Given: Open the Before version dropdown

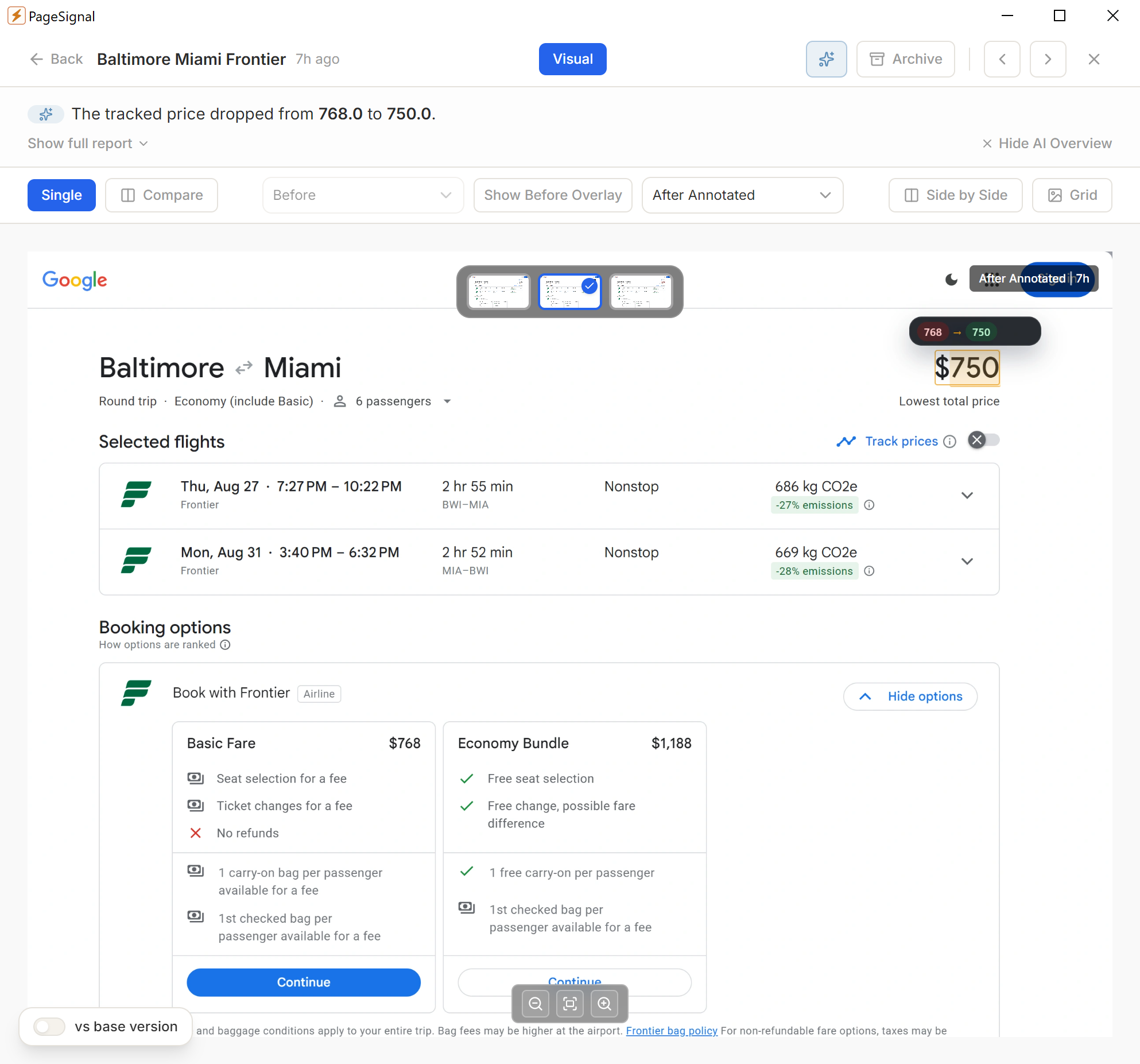Looking at the screenshot, I should point(363,195).
